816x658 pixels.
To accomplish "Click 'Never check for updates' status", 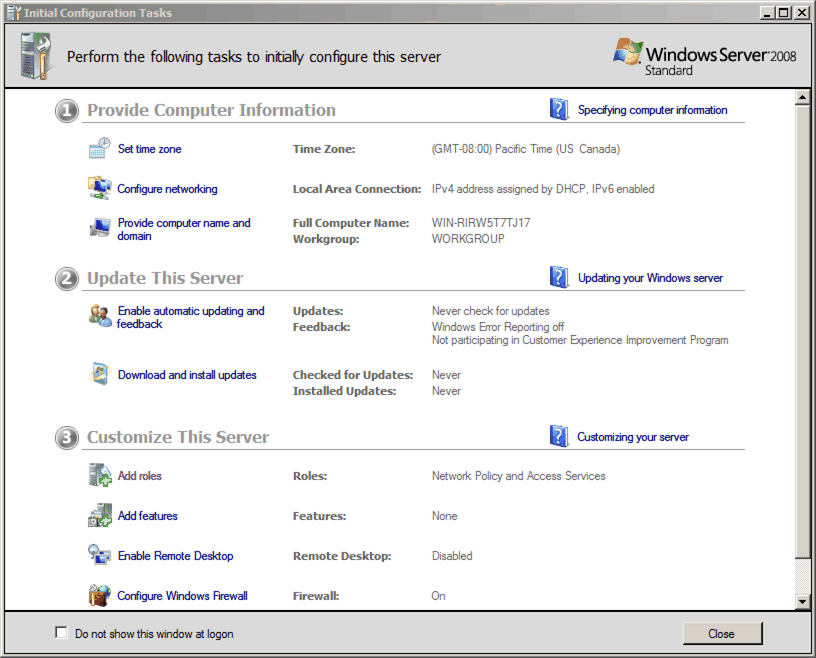I will click(490, 311).
